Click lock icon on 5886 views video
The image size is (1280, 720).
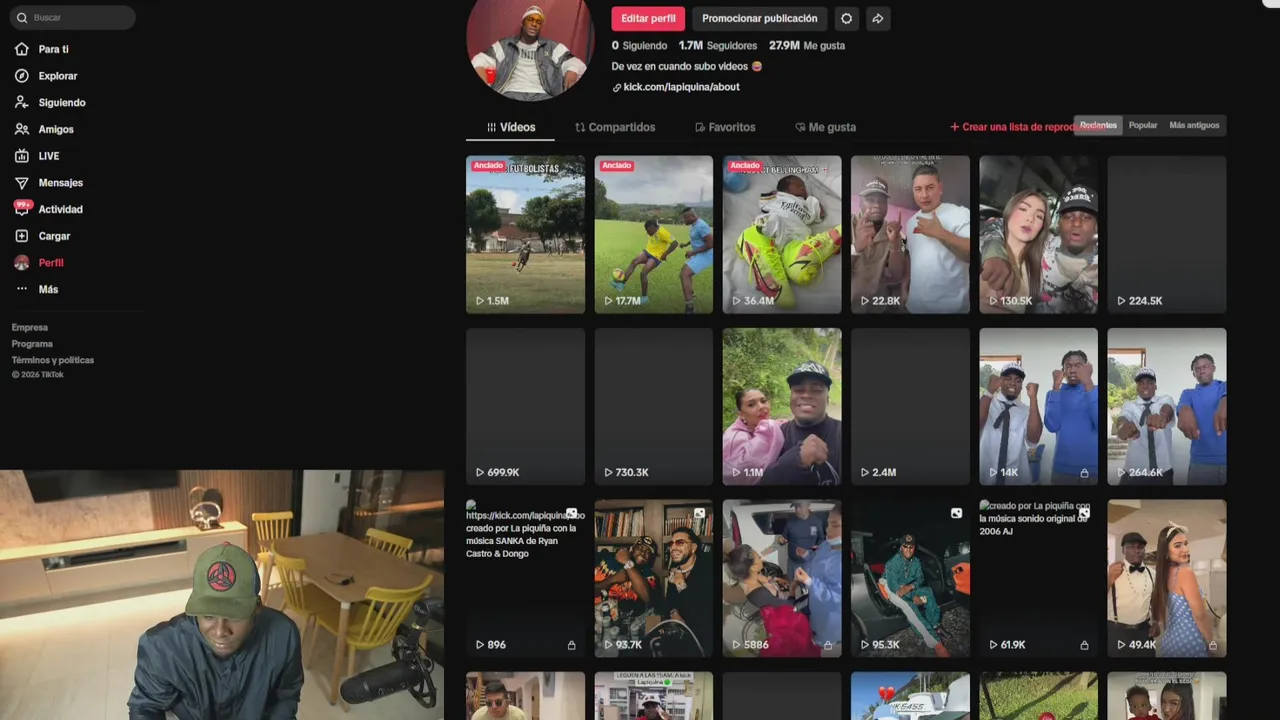click(828, 645)
